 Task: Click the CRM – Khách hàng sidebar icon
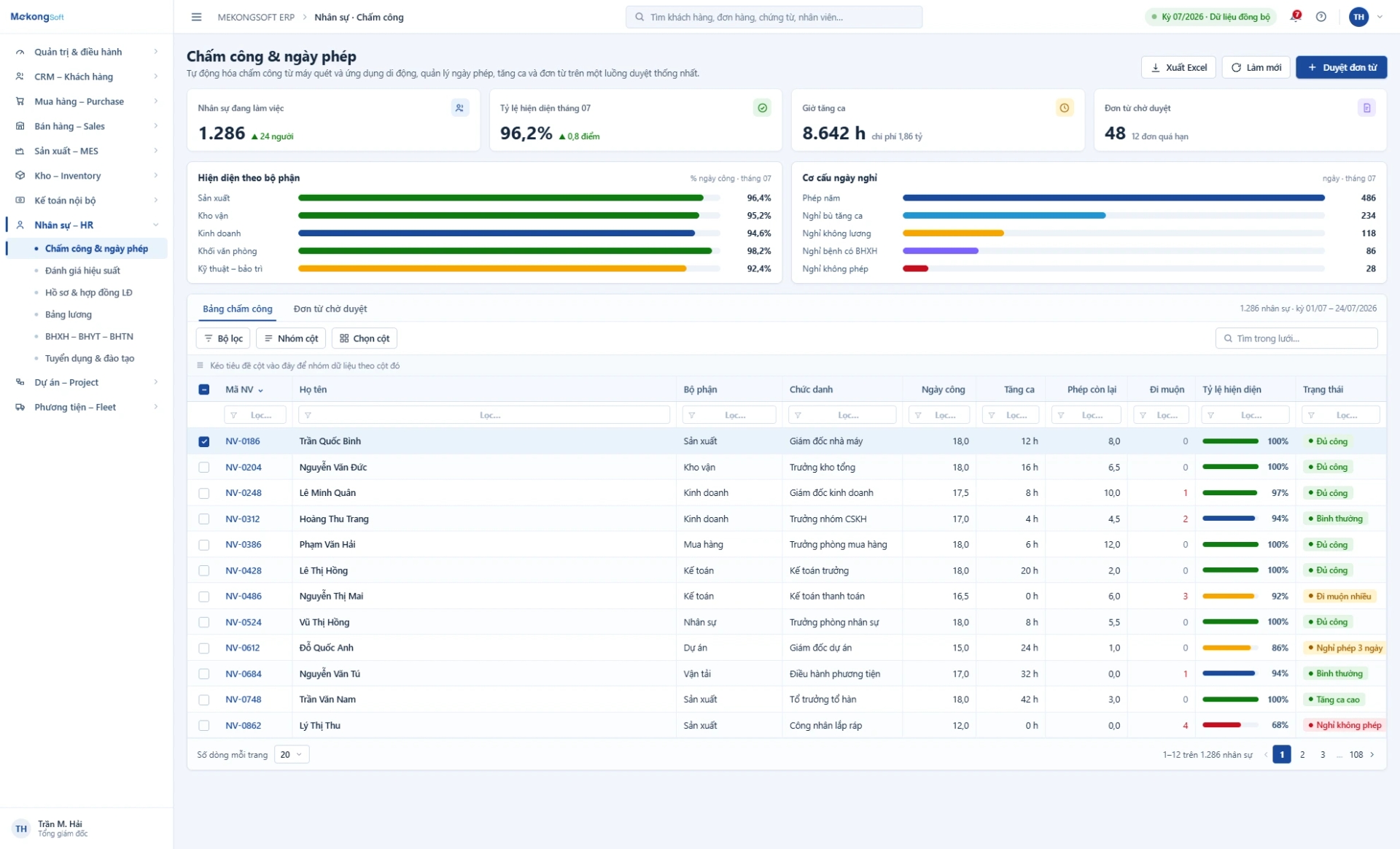click(x=20, y=77)
